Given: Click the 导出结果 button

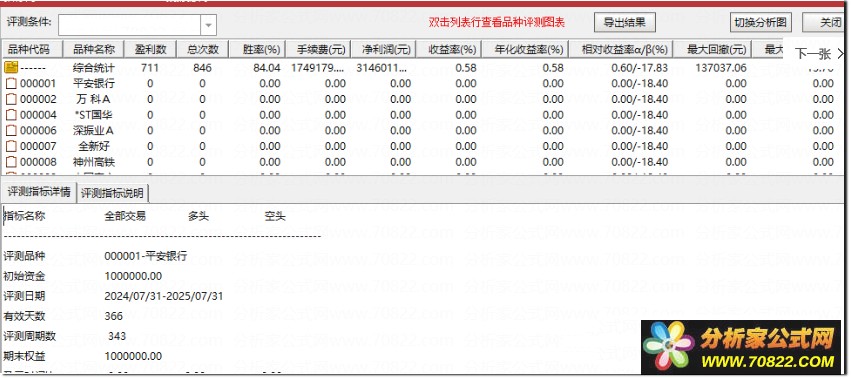Looking at the screenshot, I should pyautogui.click(x=625, y=23).
